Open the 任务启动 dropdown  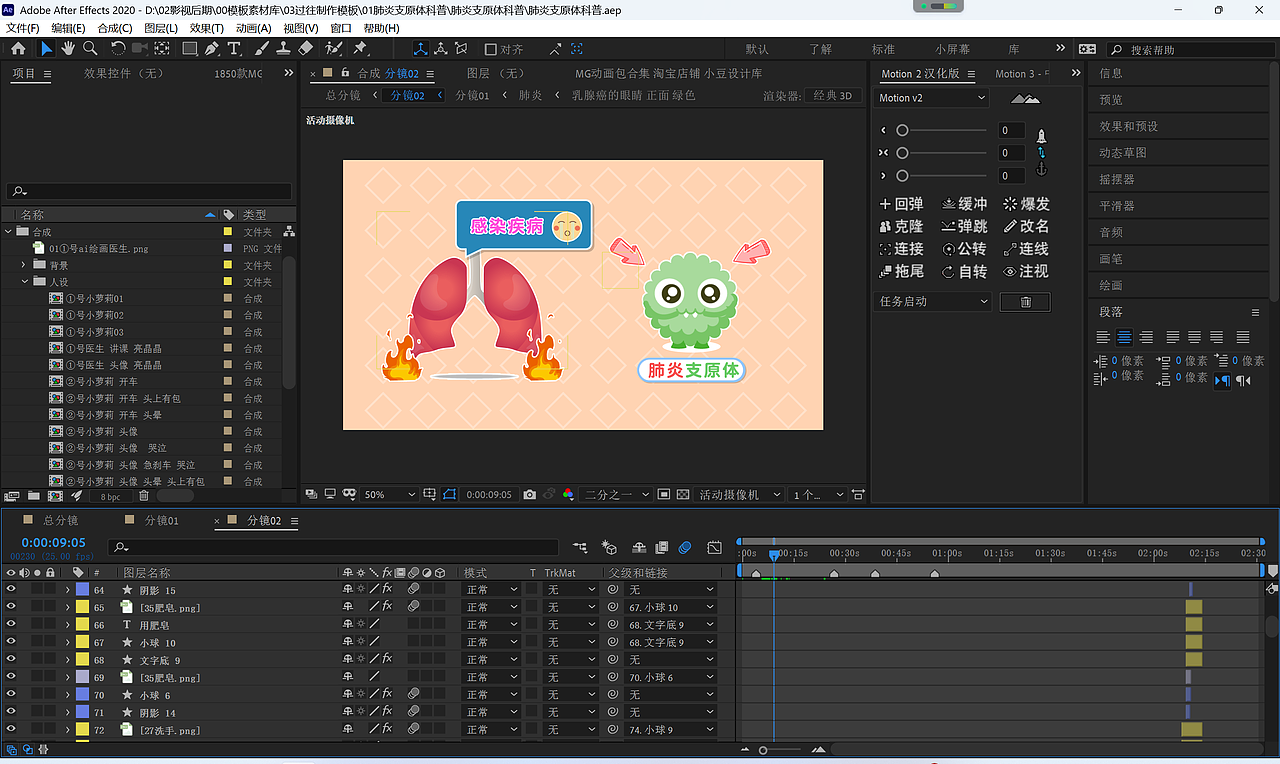tap(932, 301)
